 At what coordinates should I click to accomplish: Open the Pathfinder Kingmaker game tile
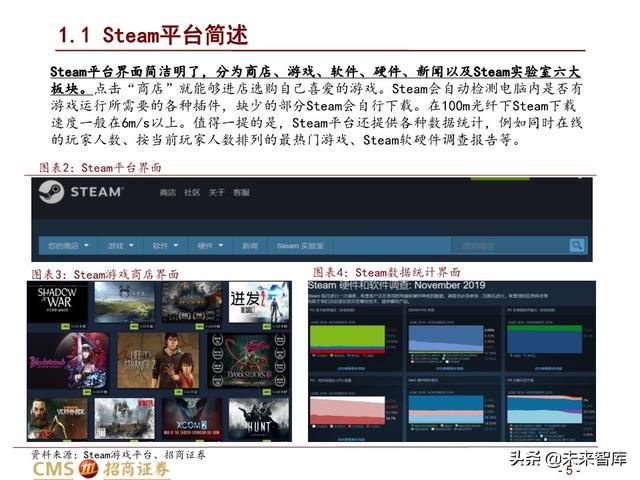[192, 302]
